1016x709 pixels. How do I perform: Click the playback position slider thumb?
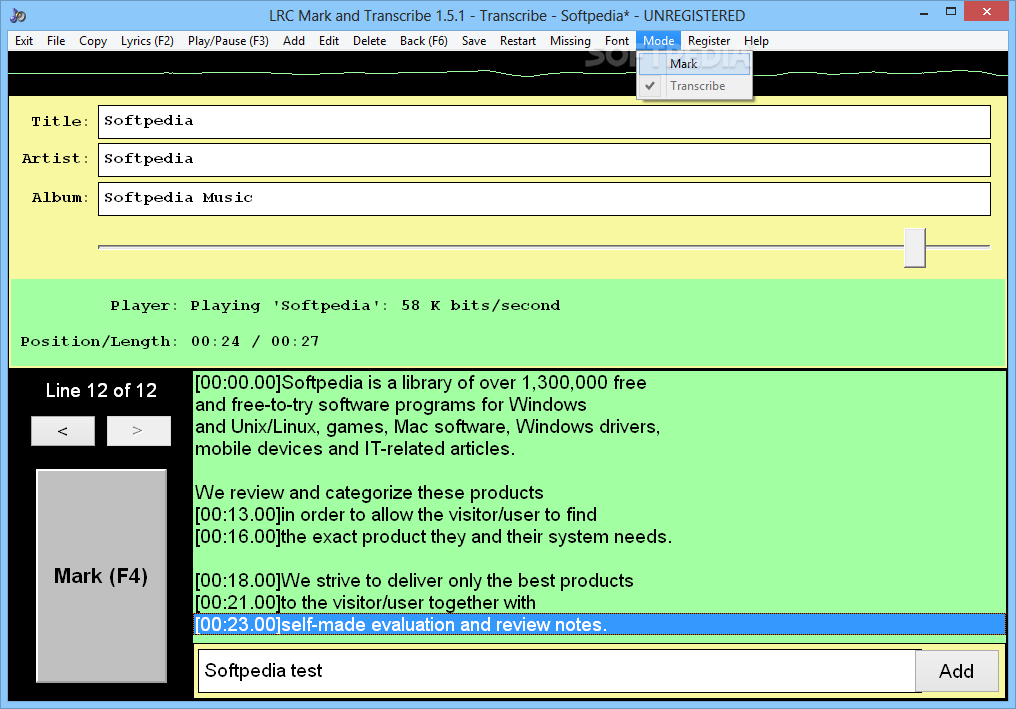click(x=915, y=248)
